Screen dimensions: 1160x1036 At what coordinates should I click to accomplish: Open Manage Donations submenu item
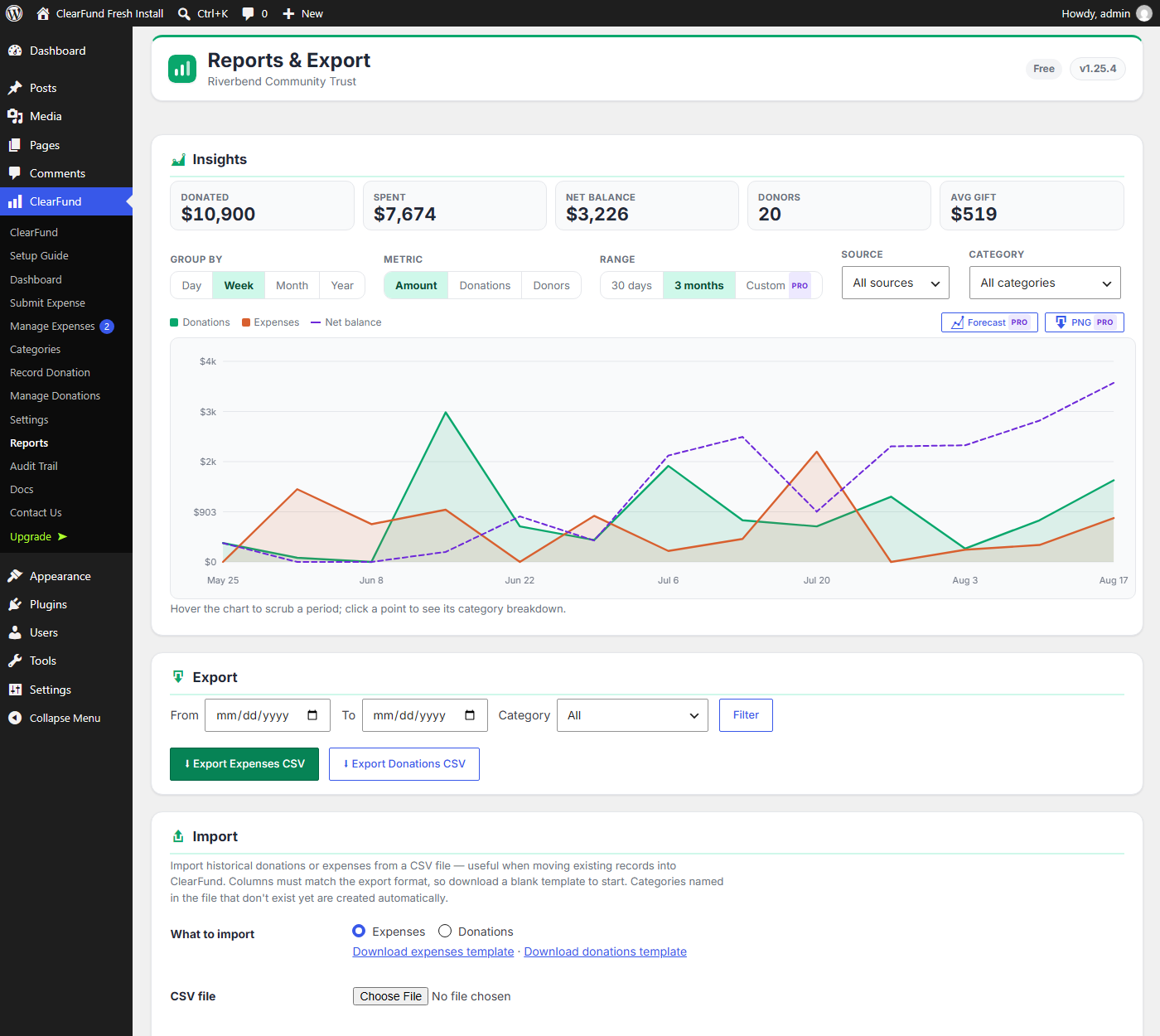pyautogui.click(x=55, y=395)
